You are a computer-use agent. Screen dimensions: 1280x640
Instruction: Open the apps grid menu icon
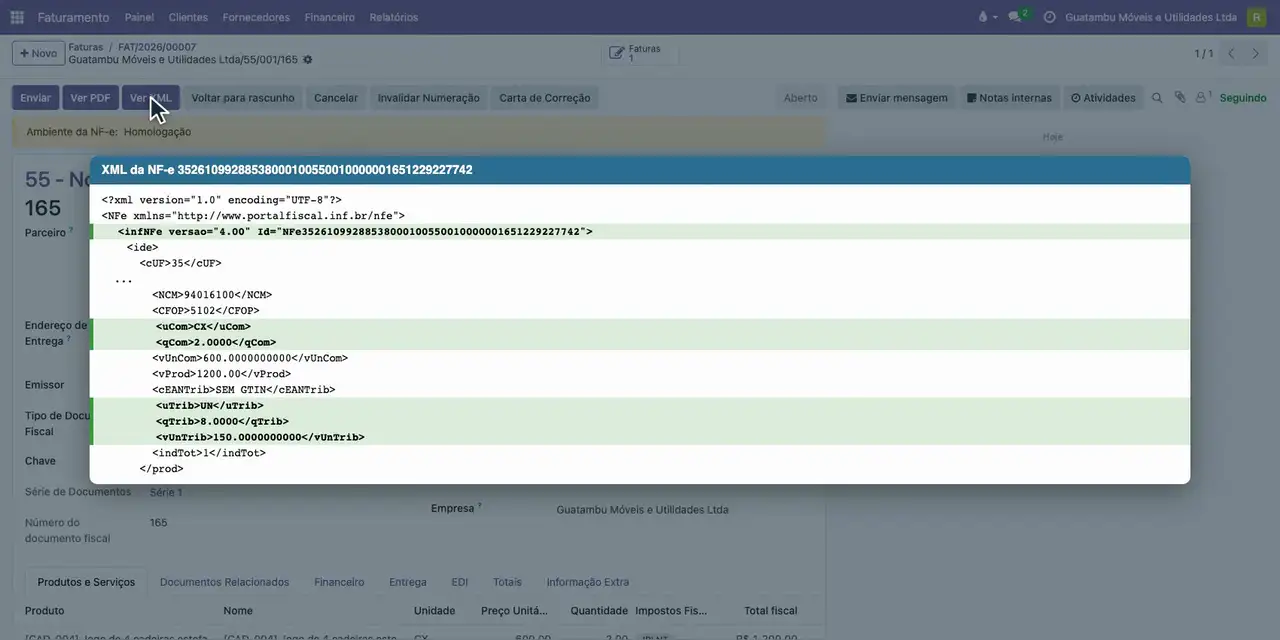pos(17,17)
